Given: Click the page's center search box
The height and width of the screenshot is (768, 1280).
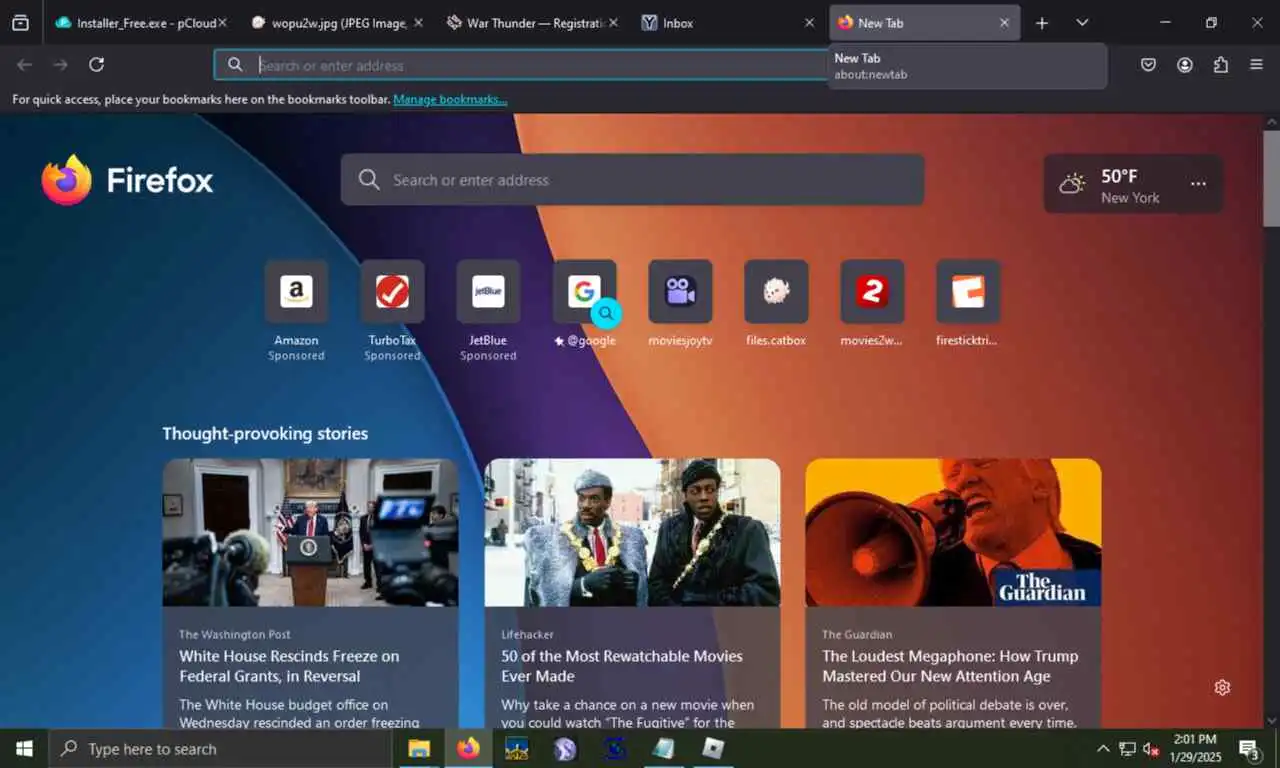Looking at the screenshot, I should tap(632, 180).
